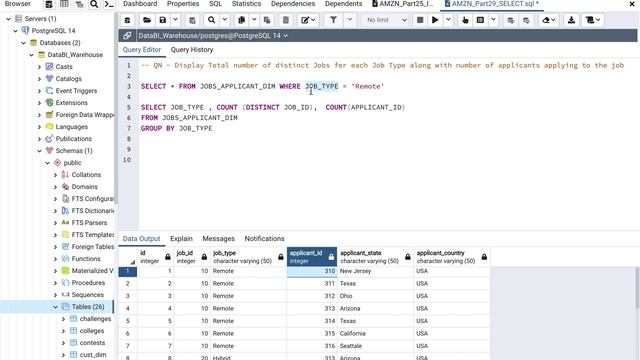This screenshot has height=360, width=640.
Task: Switch to the SQL tab
Action: point(216,4)
